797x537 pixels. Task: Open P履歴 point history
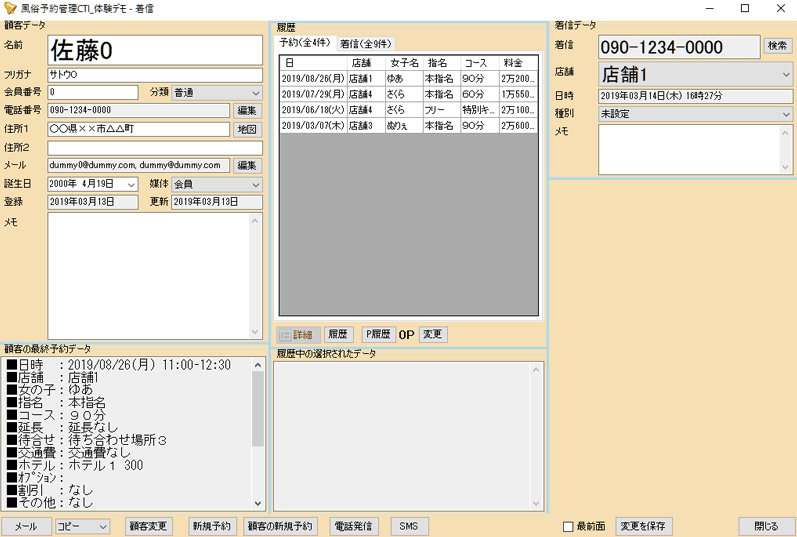click(378, 335)
